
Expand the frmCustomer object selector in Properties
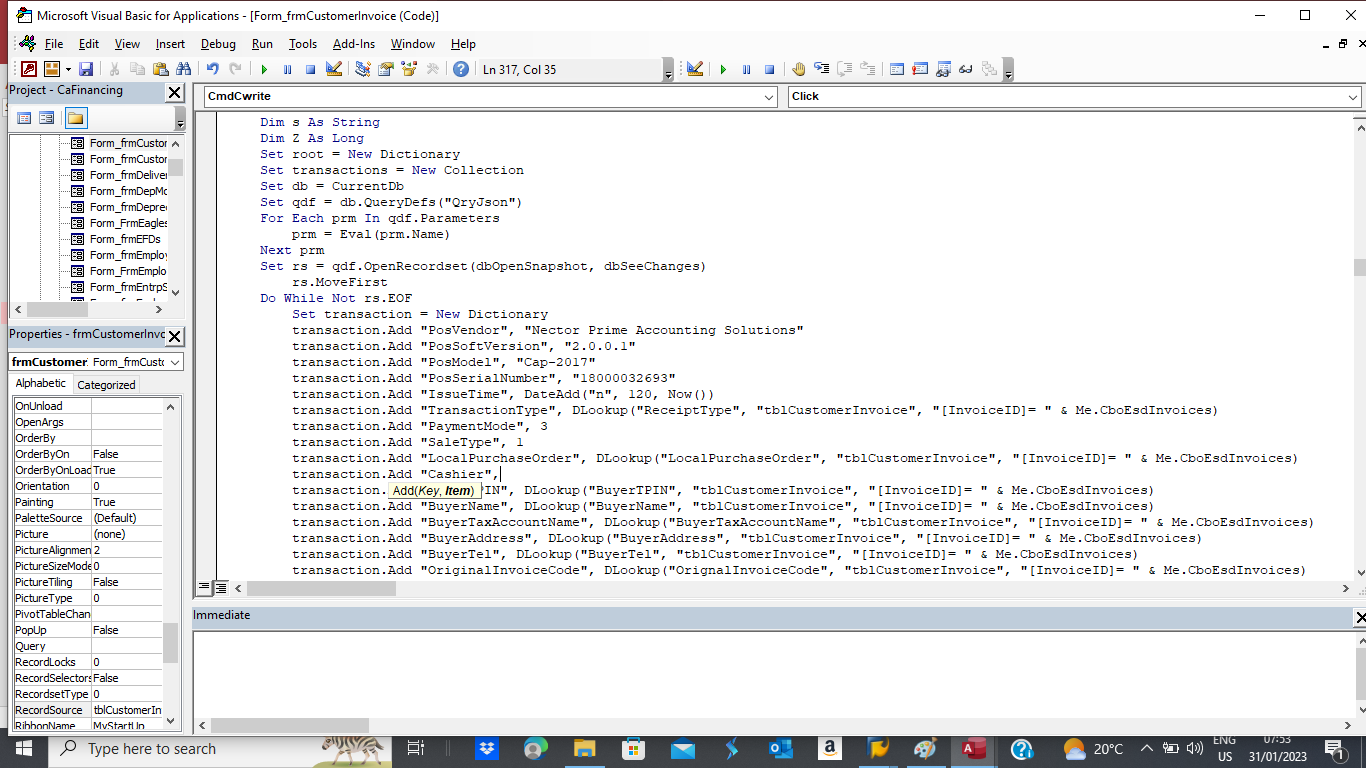pyautogui.click(x=175, y=362)
